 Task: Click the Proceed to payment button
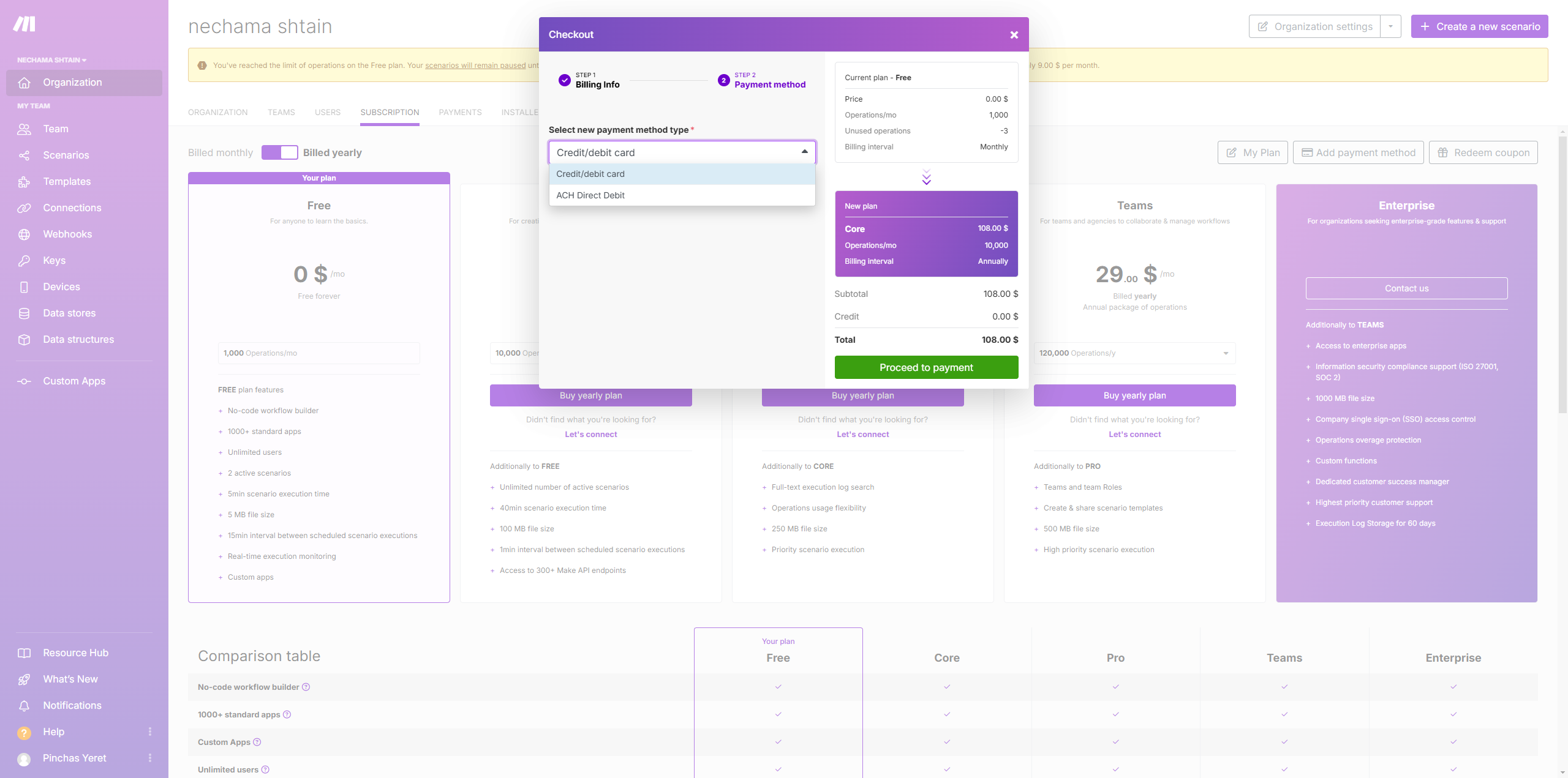tap(925, 367)
